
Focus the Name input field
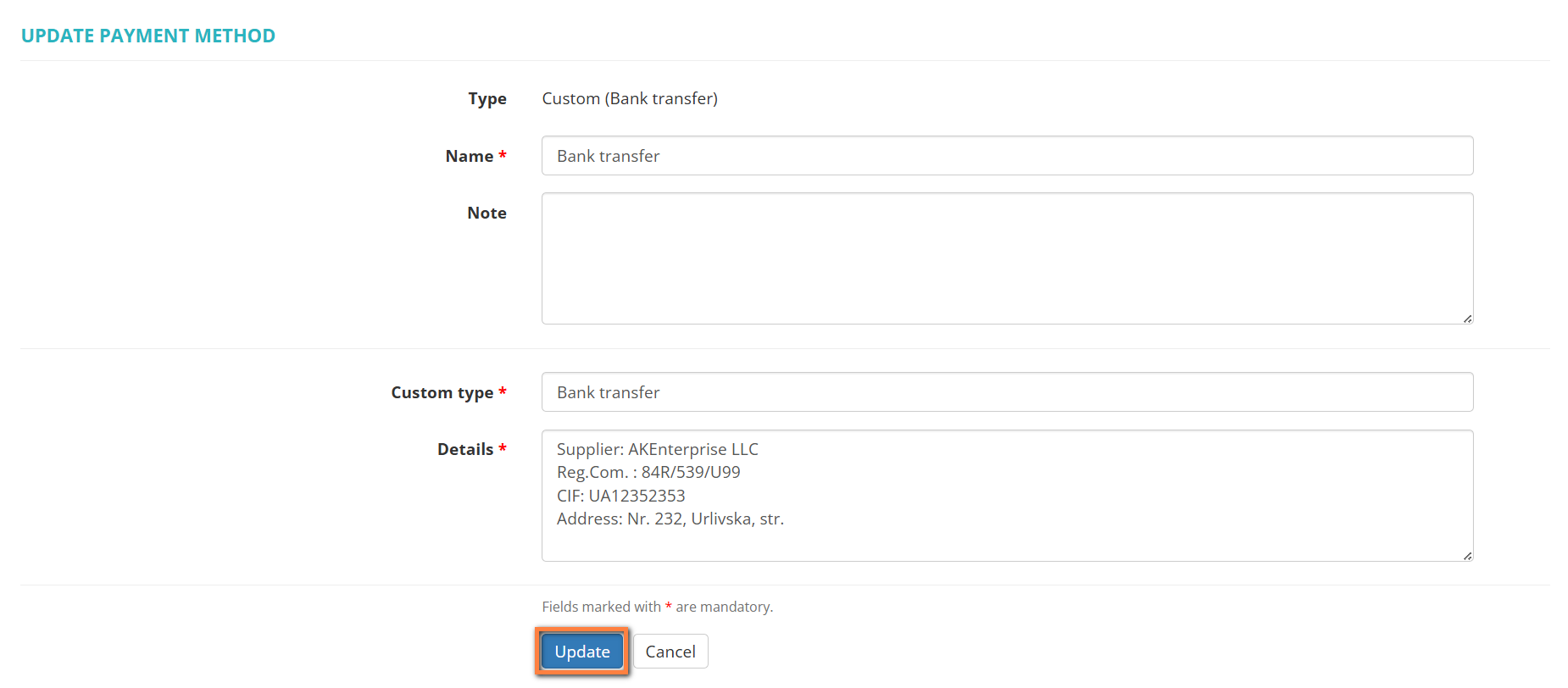(1006, 156)
